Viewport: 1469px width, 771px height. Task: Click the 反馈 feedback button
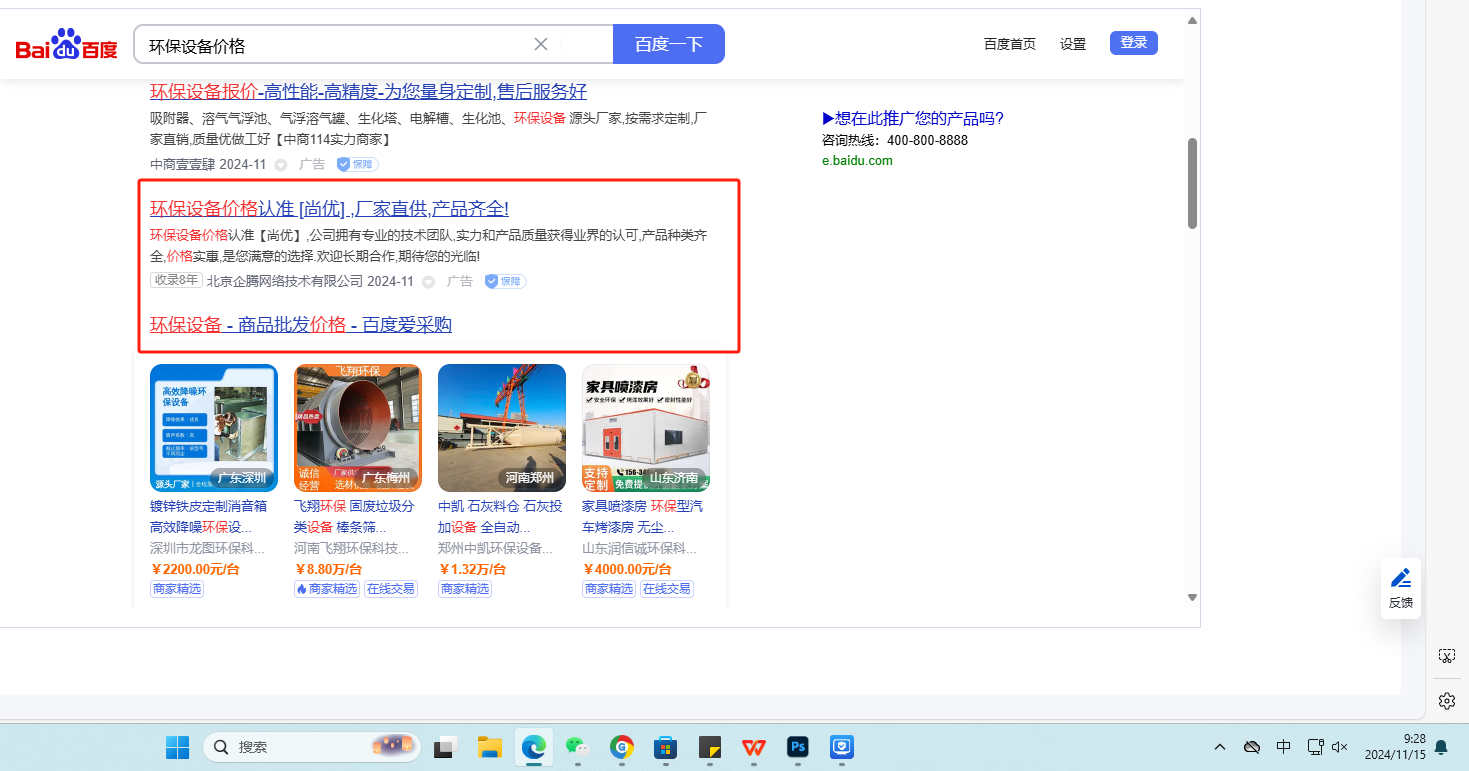click(x=1401, y=588)
